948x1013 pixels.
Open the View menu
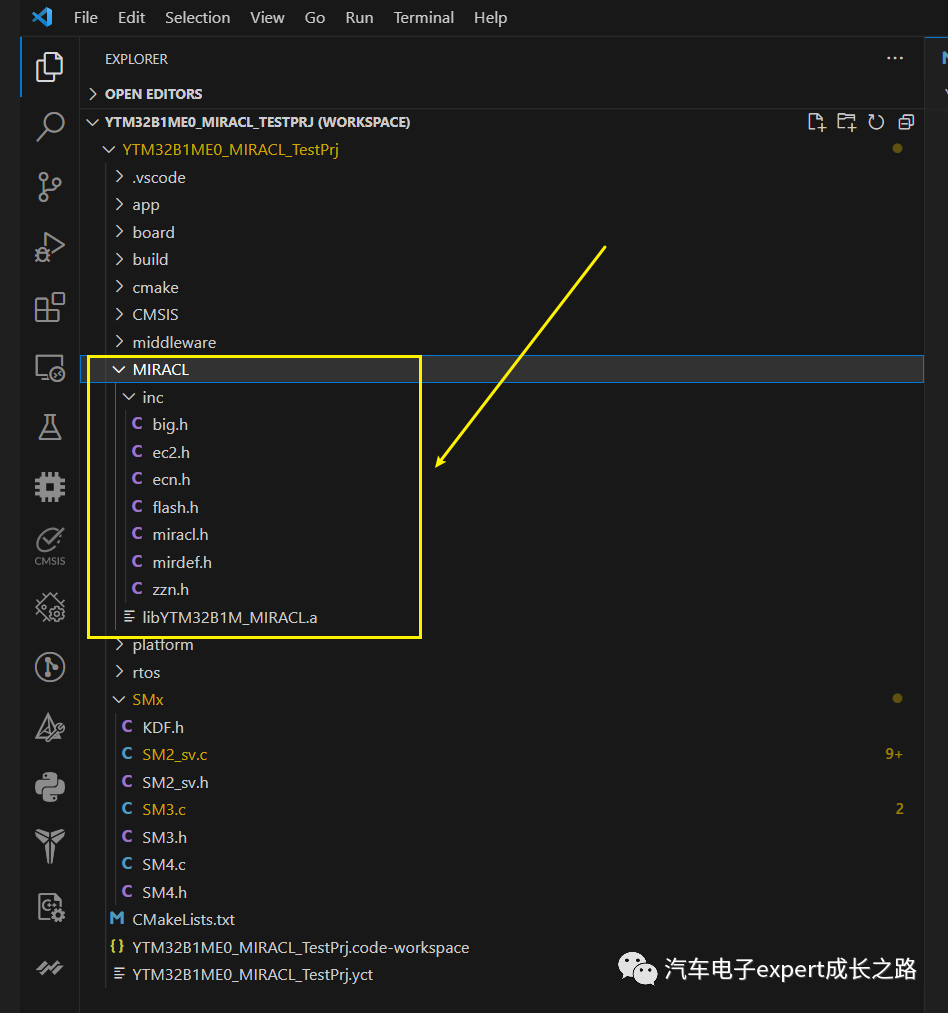[x=267, y=17]
